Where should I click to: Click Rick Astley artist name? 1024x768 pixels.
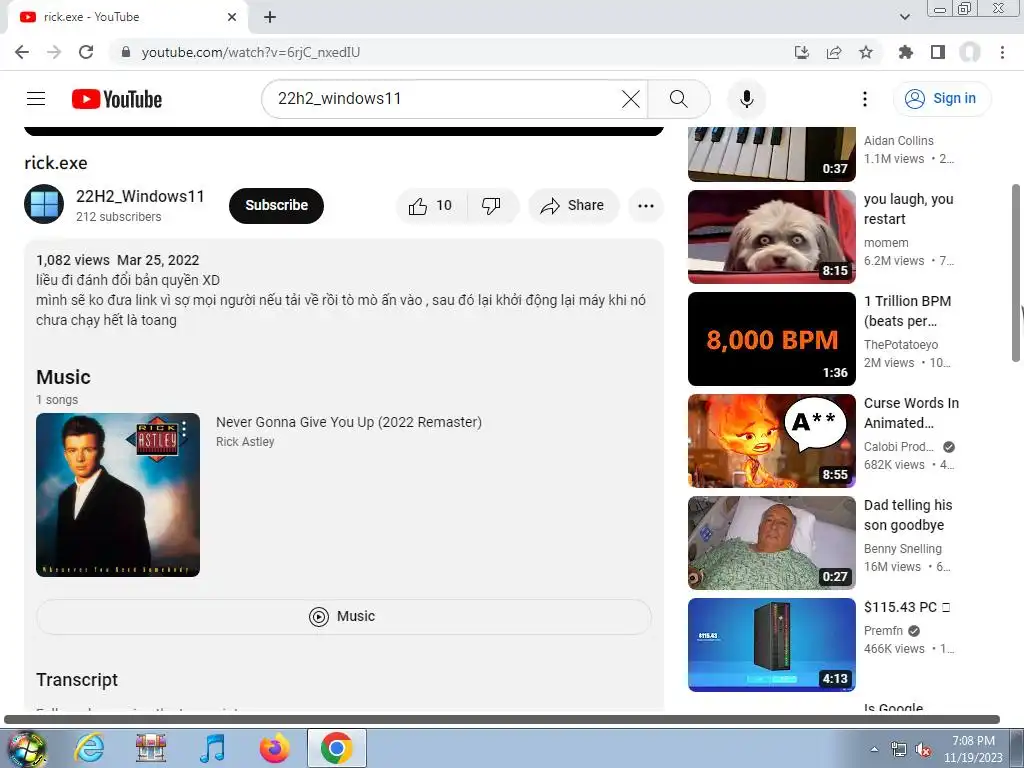click(245, 441)
